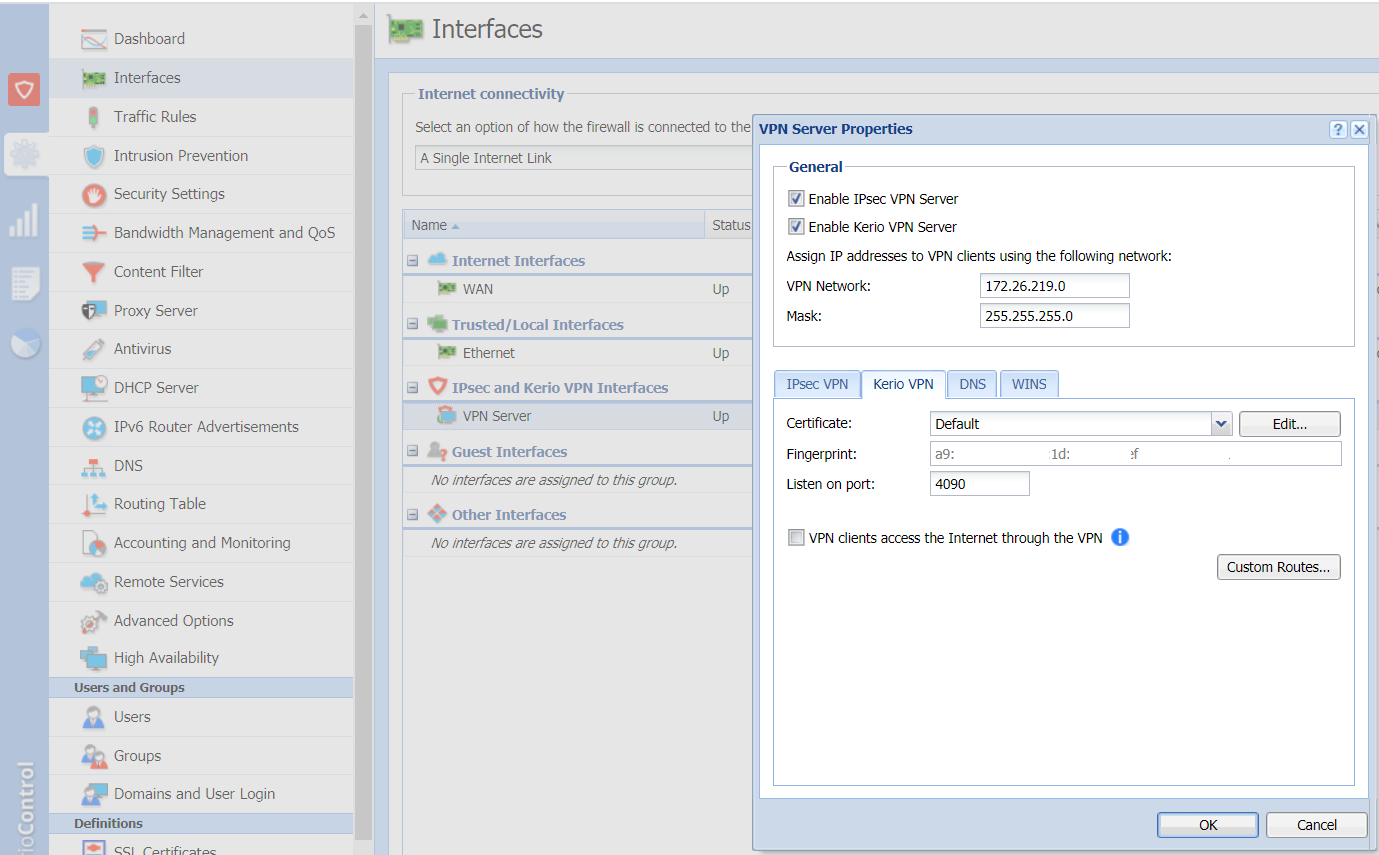Click the red Kerio shield logo

[x=24, y=90]
